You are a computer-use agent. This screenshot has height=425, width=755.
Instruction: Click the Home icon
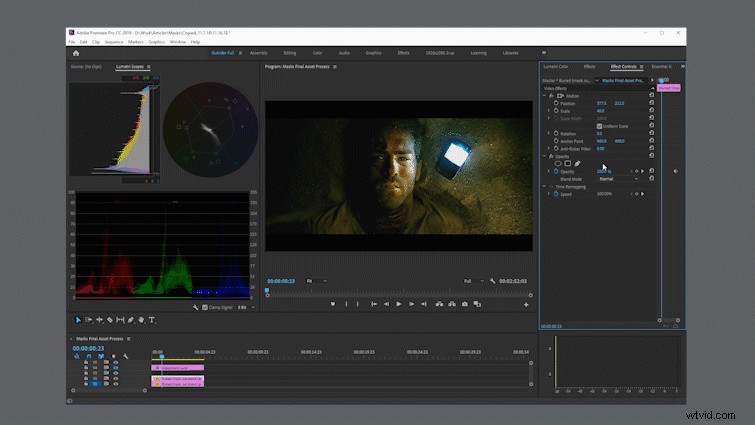[76, 53]
